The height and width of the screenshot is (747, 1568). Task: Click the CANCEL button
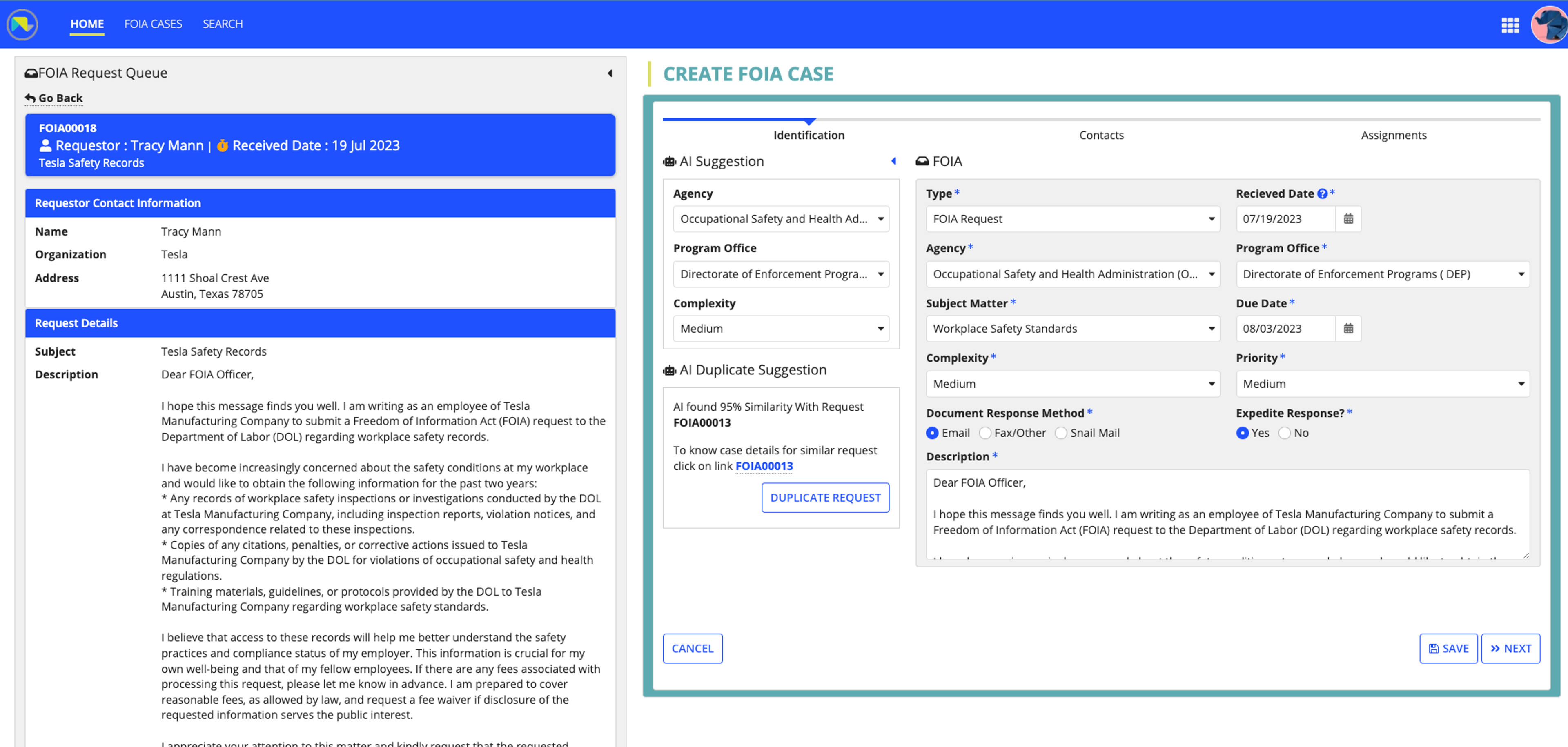tap(693, 649)
